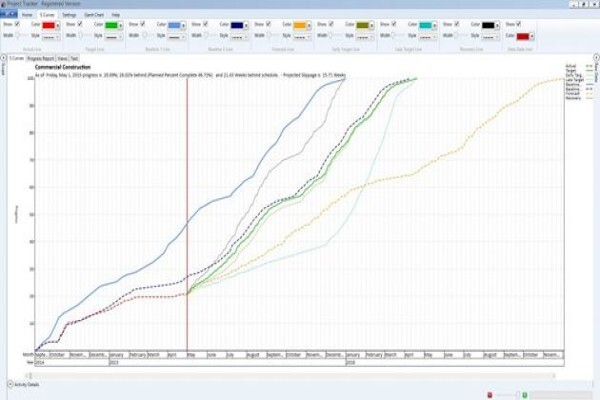600x400 pixels.
Task: Open Style dropdown for Recovery Line
Action: pos(491,37)
